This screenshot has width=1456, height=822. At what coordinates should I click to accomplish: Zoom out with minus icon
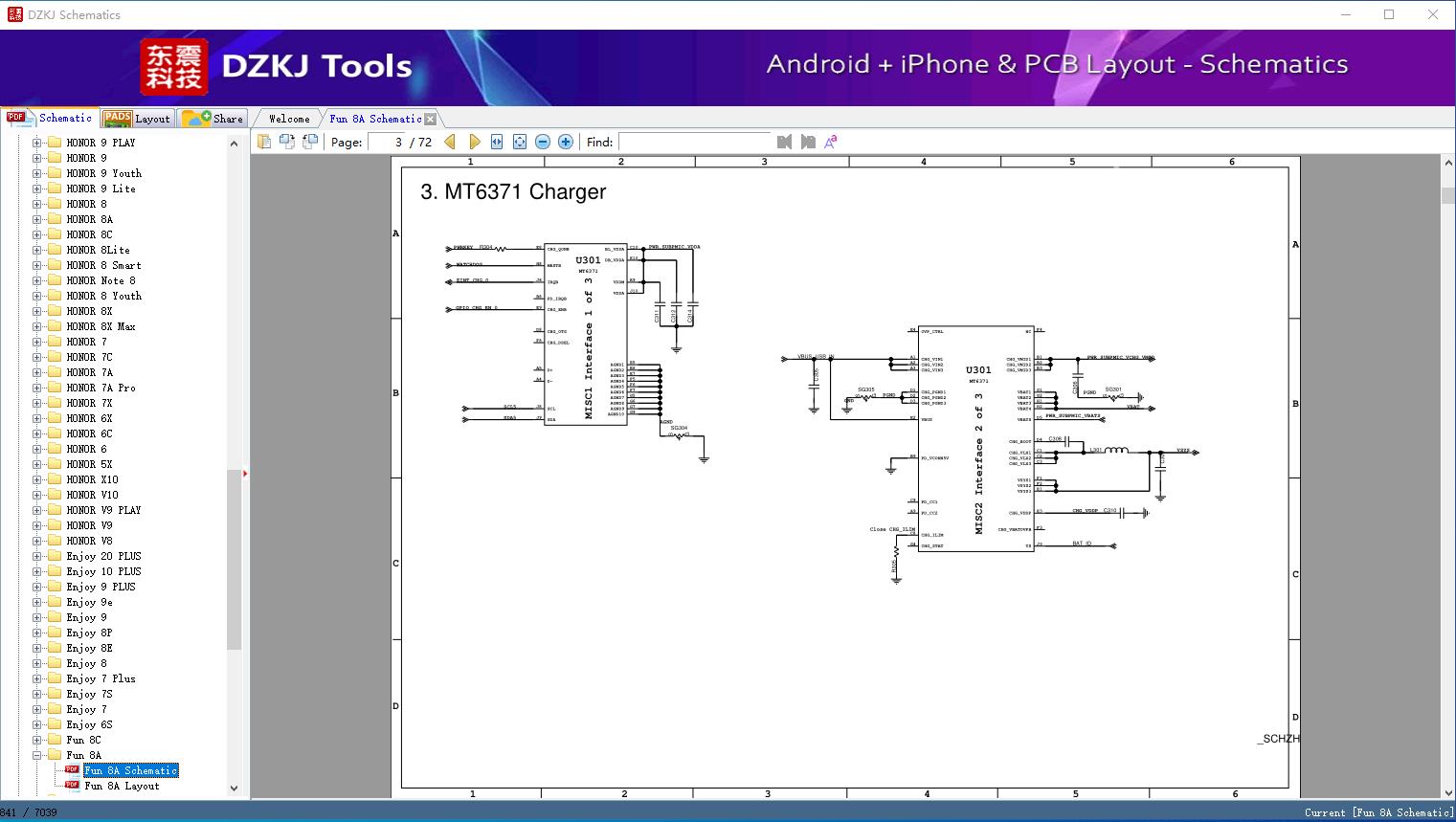(543, 142)
